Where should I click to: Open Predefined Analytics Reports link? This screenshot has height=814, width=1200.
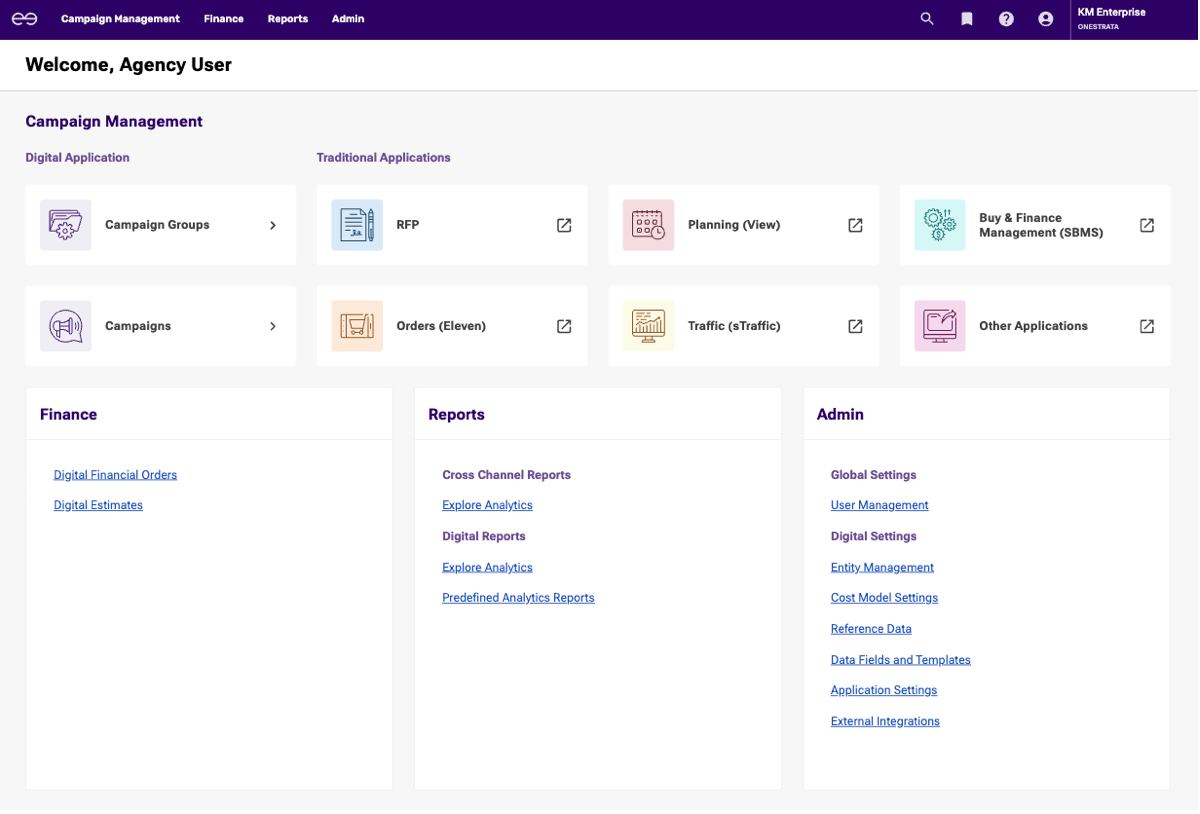coord(518,598)
